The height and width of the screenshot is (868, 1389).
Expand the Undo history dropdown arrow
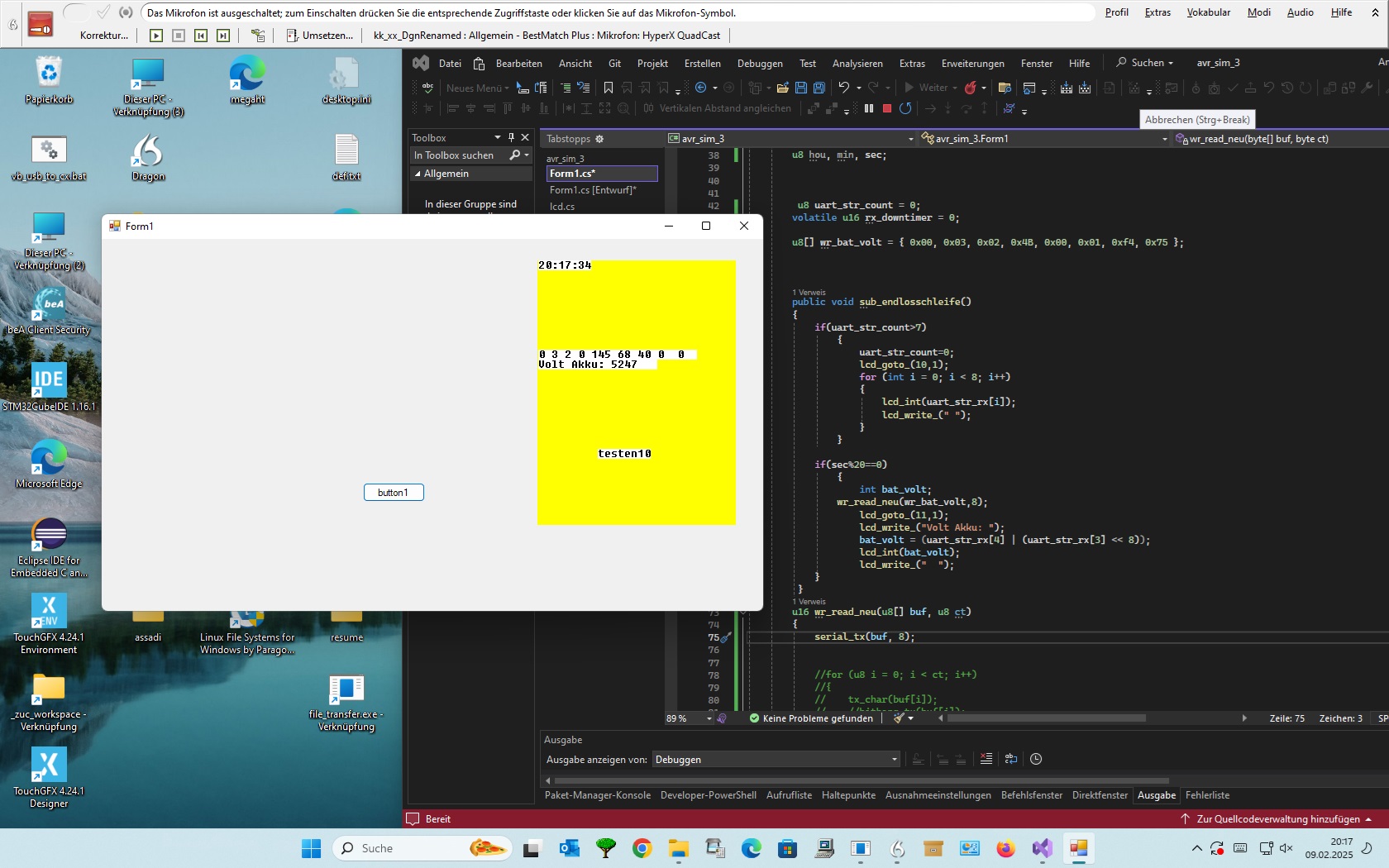coord(859,88)
